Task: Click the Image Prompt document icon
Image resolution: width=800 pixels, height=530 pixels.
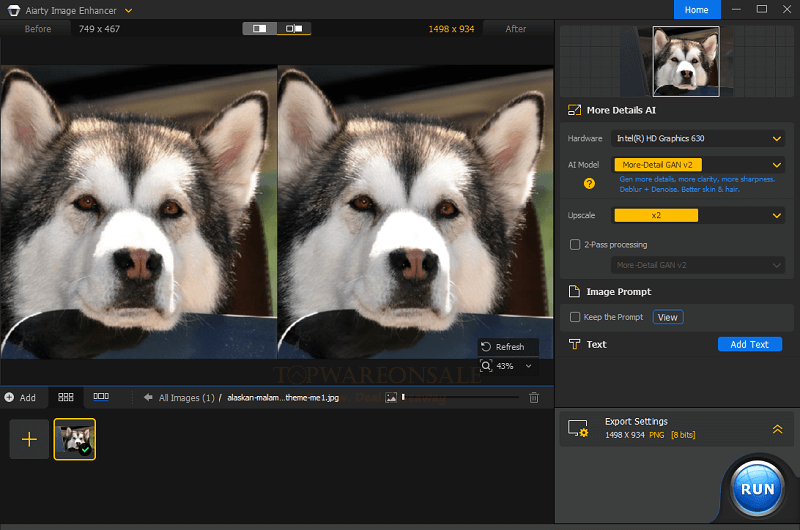Action: pyautogui.click(x=574, y=292)
